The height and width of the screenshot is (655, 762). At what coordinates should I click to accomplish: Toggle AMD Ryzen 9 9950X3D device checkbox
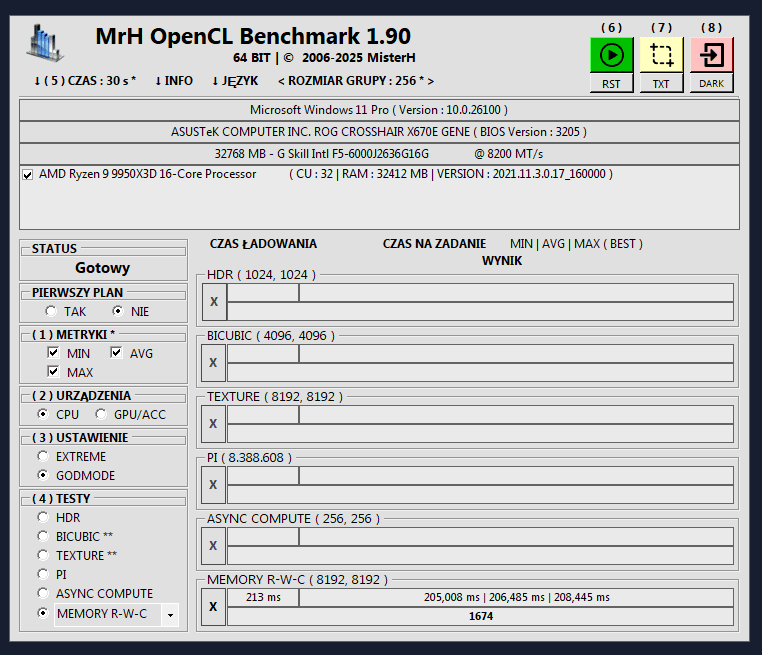tap(28, 174)
